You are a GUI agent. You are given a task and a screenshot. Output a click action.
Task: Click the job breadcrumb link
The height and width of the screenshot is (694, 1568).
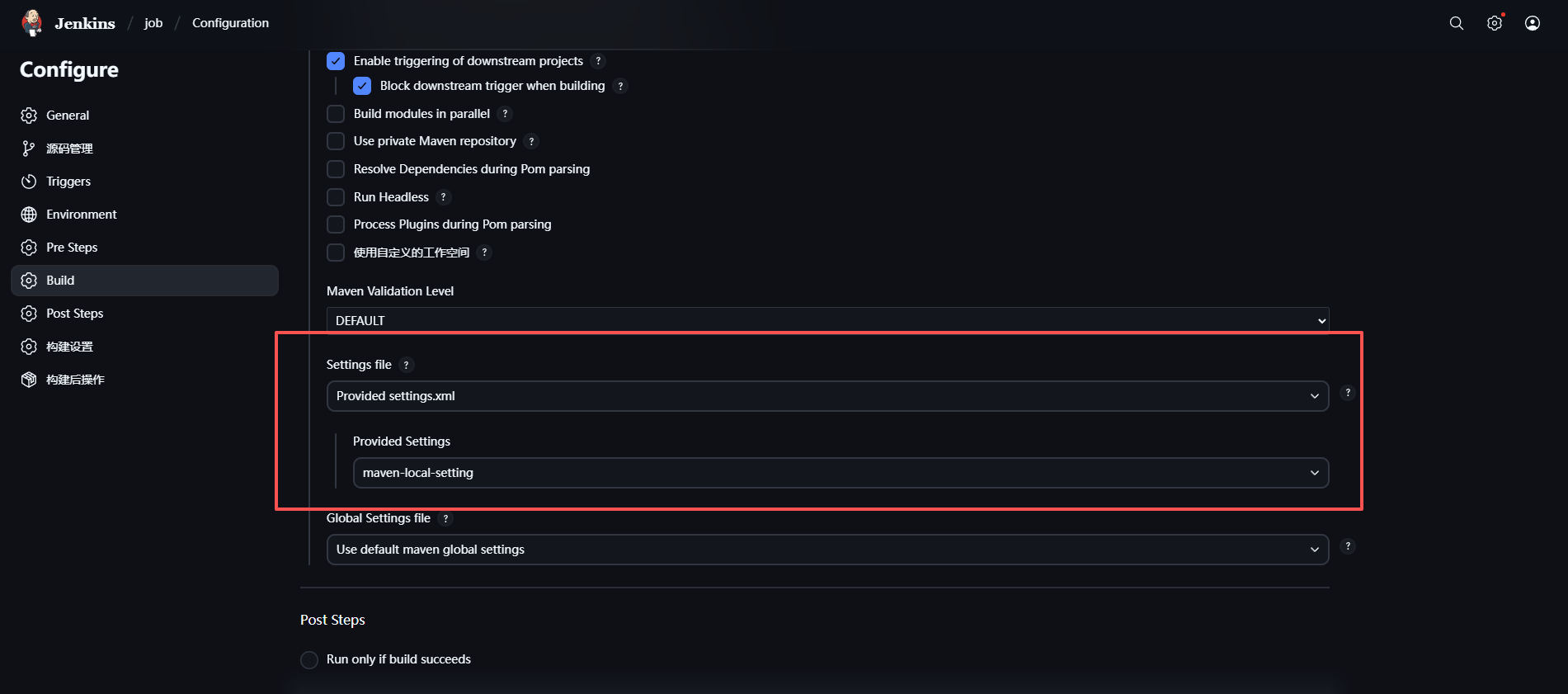coord(153,23)
